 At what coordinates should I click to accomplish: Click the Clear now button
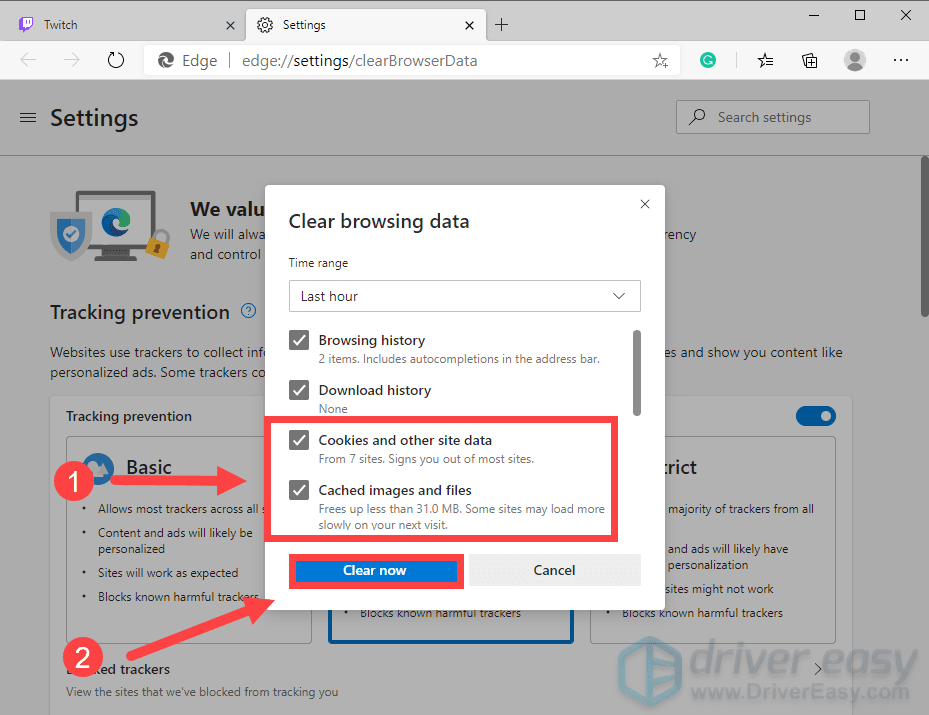pyautogui.click(x=376, y=570)
